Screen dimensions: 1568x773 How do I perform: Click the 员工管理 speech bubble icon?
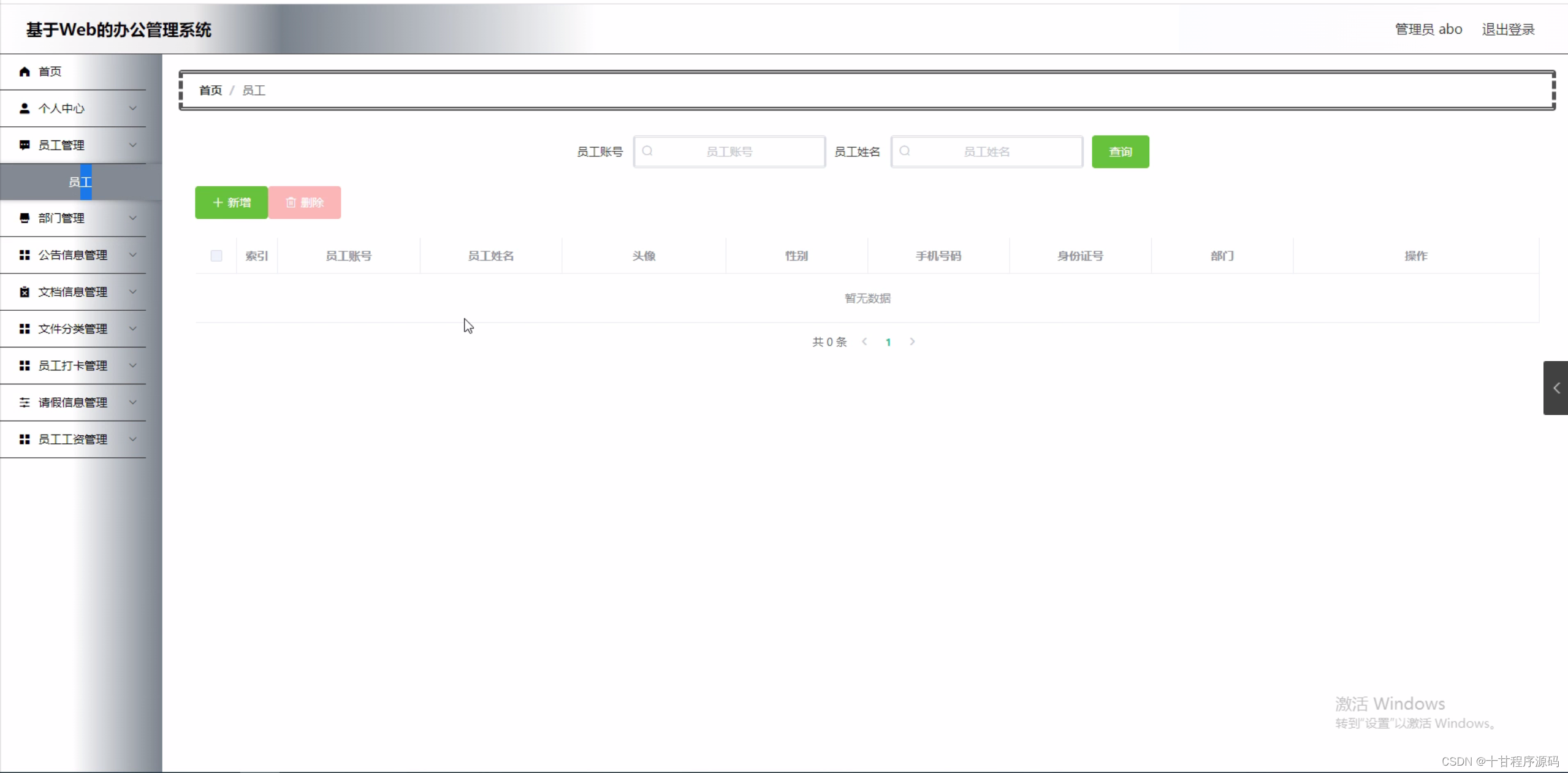point(24,145)
